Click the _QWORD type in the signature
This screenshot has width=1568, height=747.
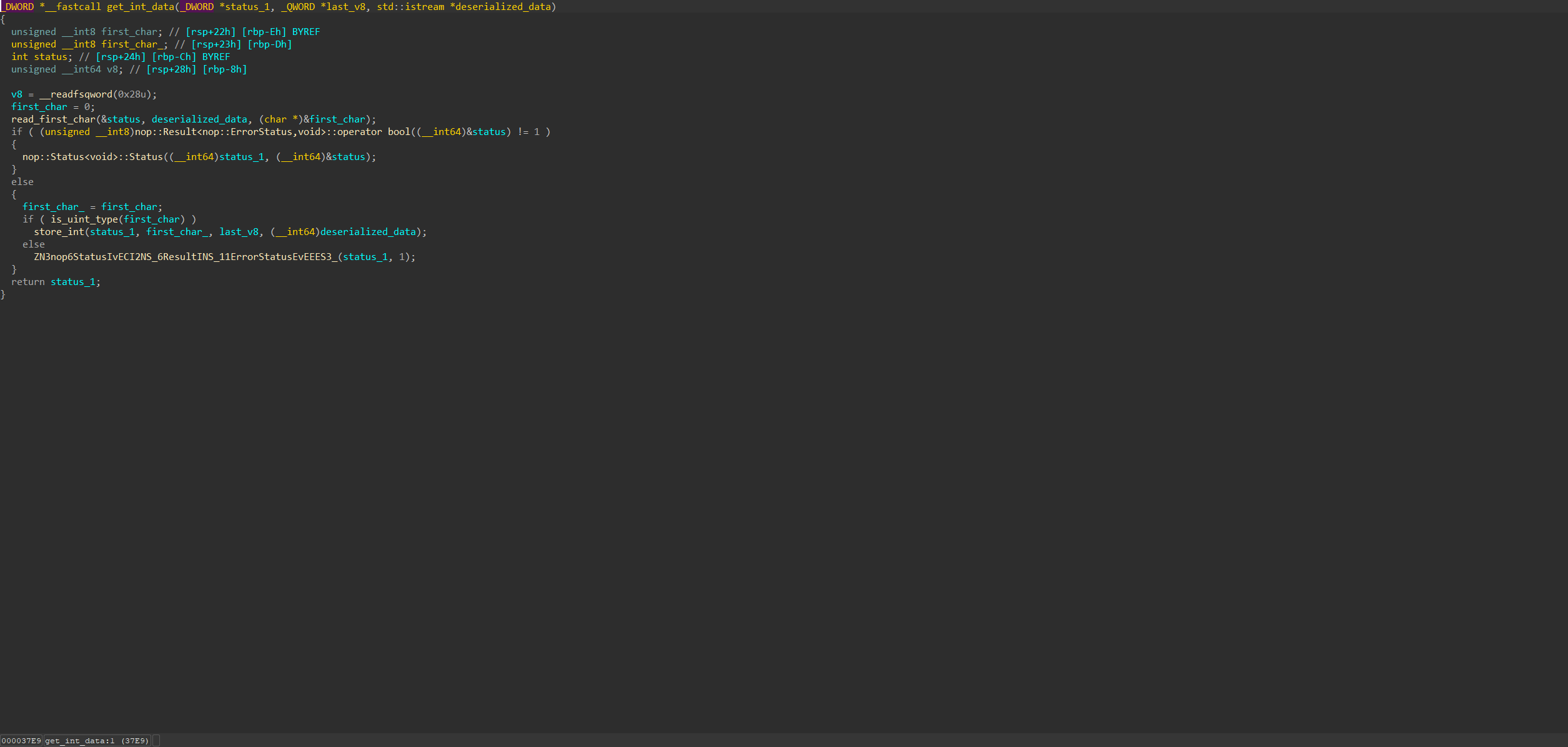pos(298,7)
